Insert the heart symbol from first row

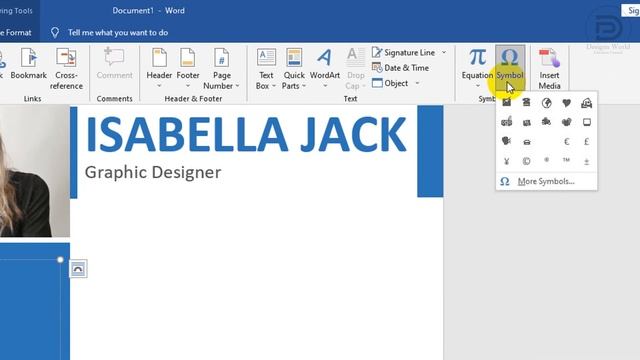[567, 103]
